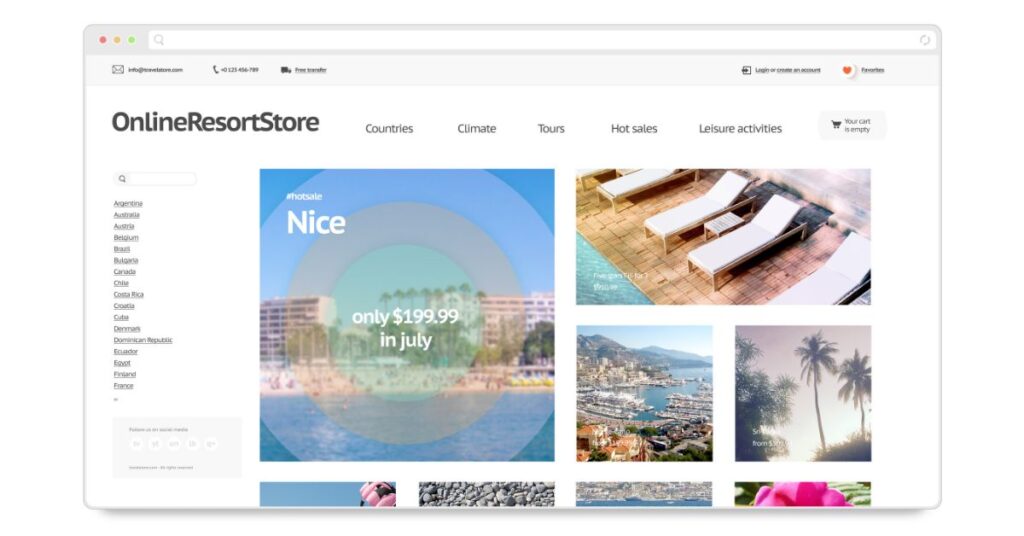Click the magnifier in sidebar search box

pyautogui.click(x=122, y=179)
